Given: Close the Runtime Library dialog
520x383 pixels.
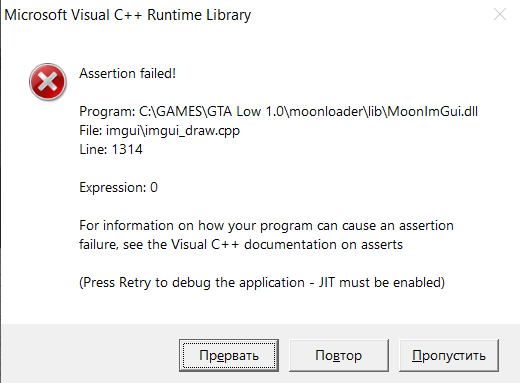Looking at the screenshot, I should coord(500,14).
